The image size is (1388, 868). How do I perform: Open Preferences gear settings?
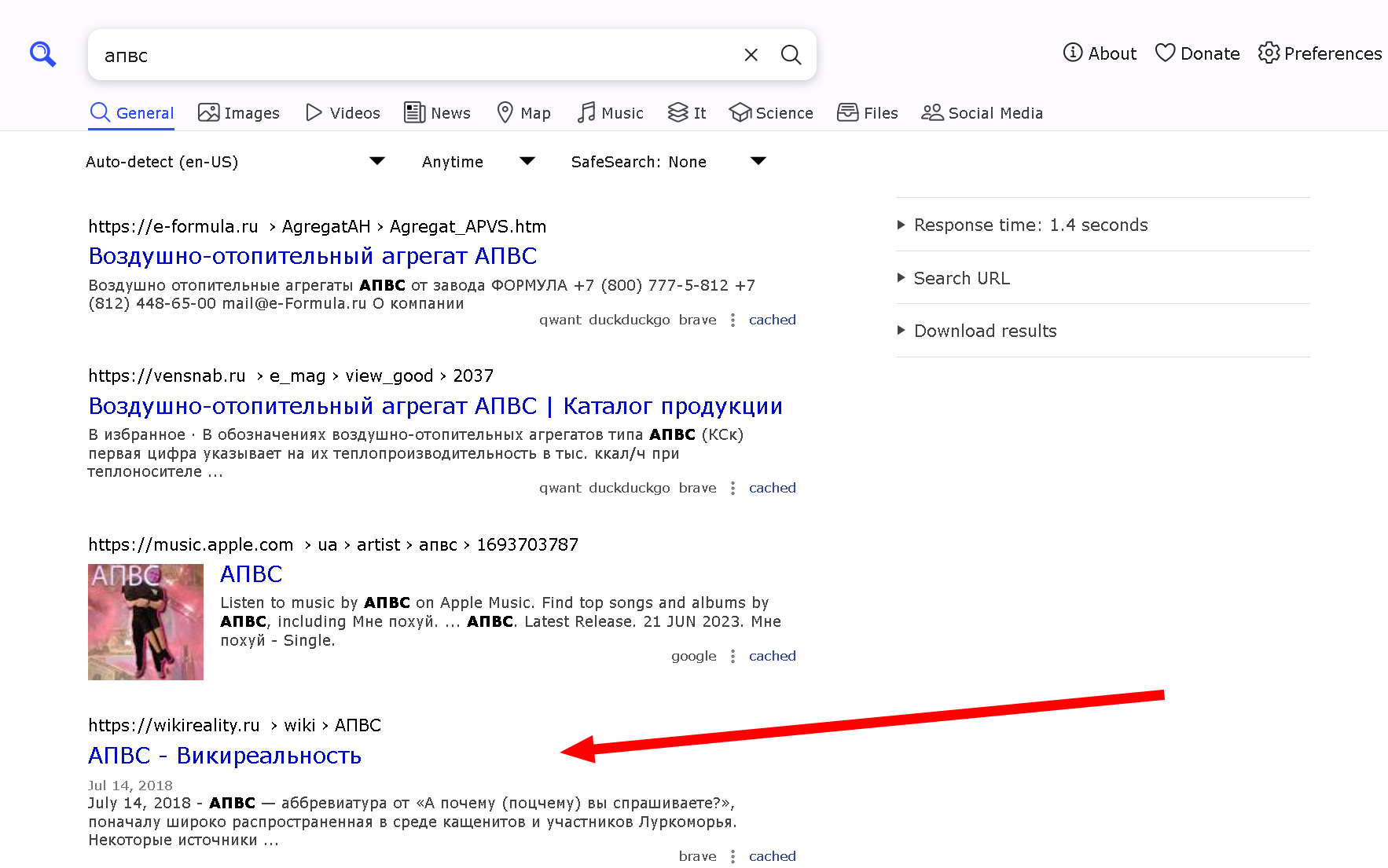coord(1320,53)
